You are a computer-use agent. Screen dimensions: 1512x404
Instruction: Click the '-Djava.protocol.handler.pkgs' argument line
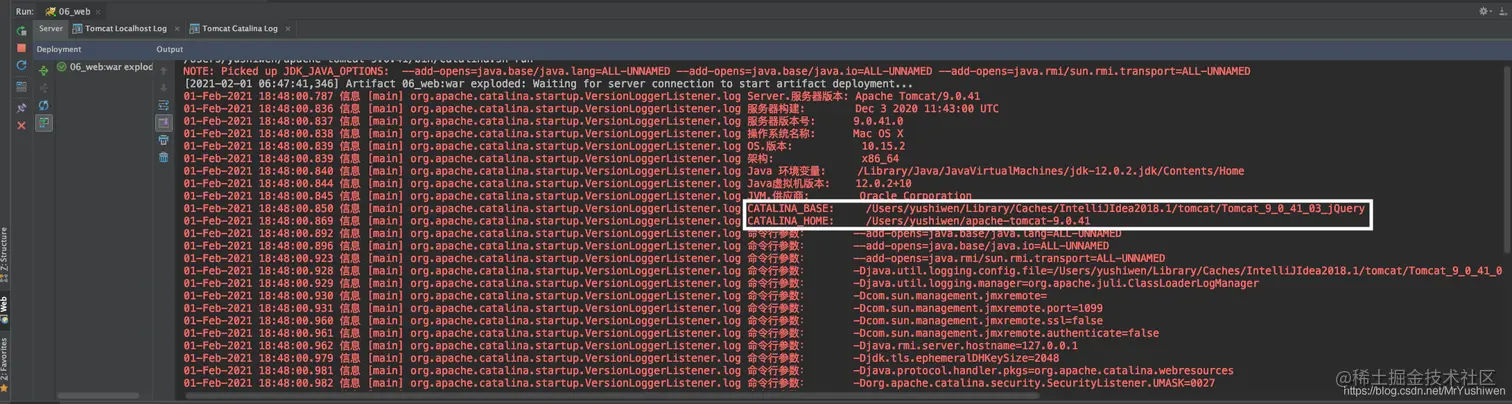1043,371
